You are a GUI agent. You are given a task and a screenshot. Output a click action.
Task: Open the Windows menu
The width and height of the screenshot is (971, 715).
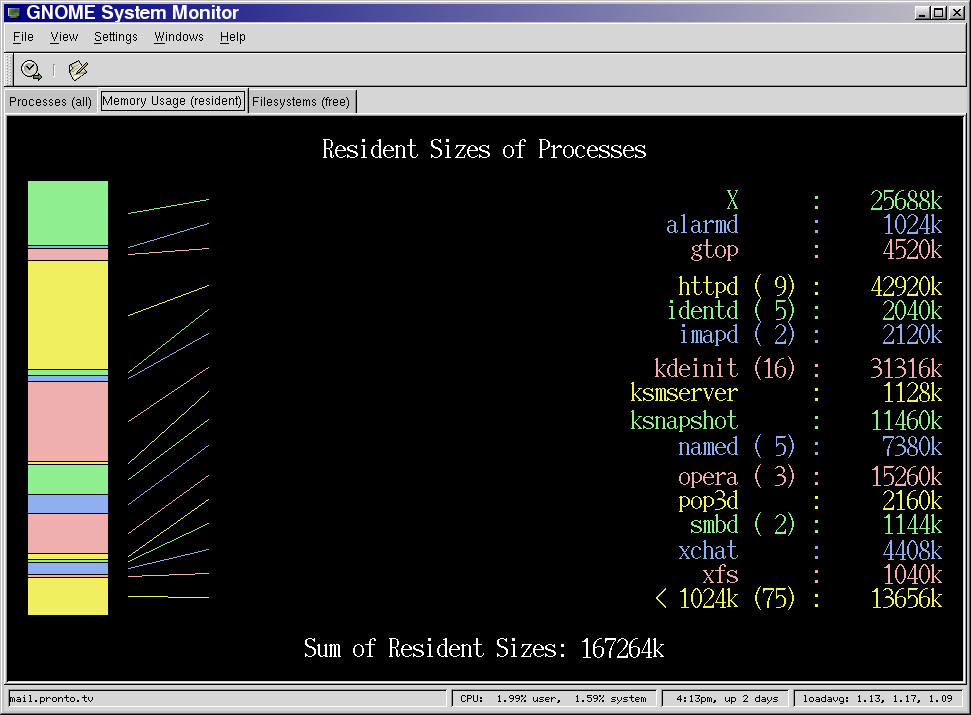point(179,37)
